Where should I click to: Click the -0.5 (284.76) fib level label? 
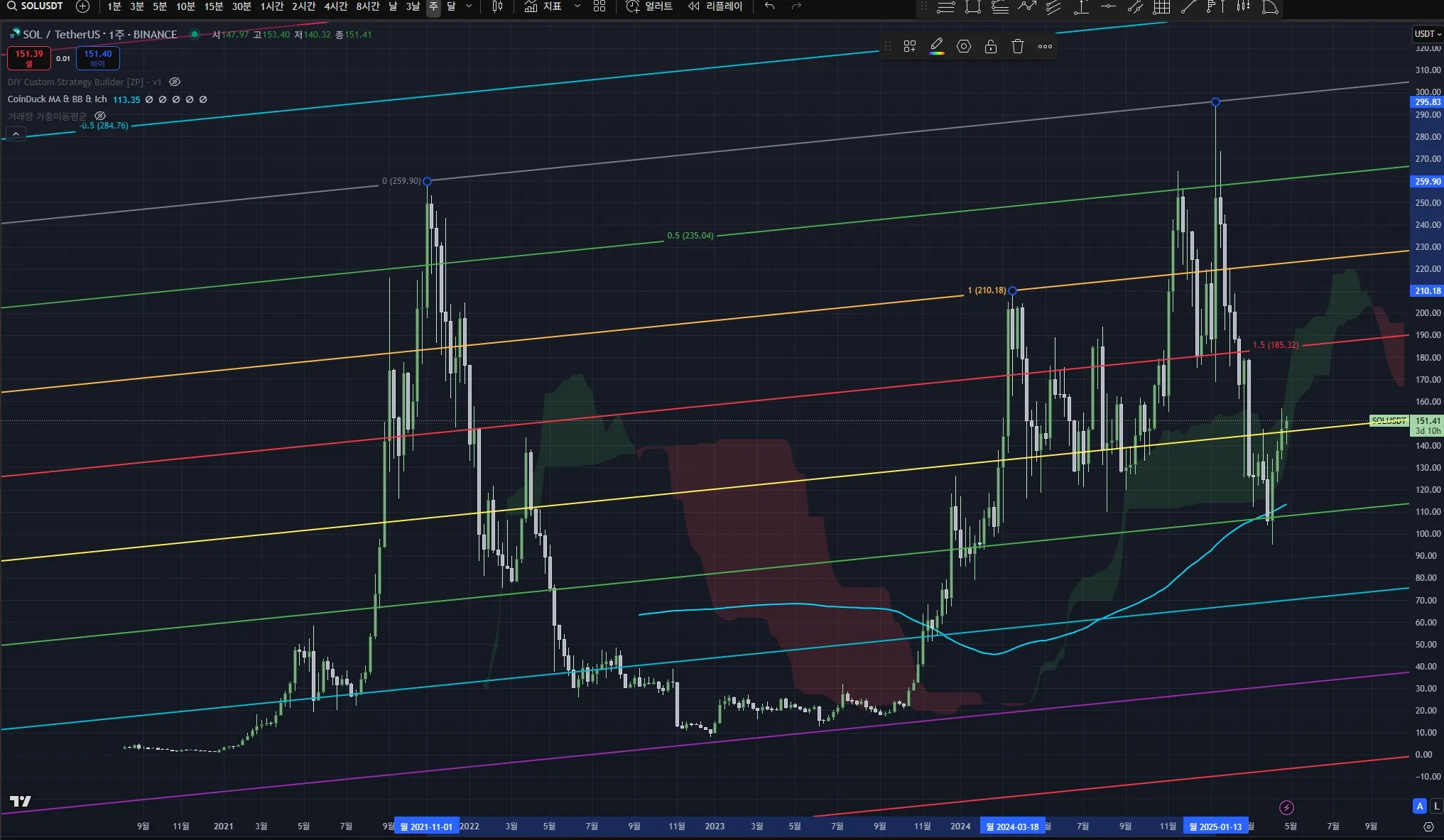(104, 126)
